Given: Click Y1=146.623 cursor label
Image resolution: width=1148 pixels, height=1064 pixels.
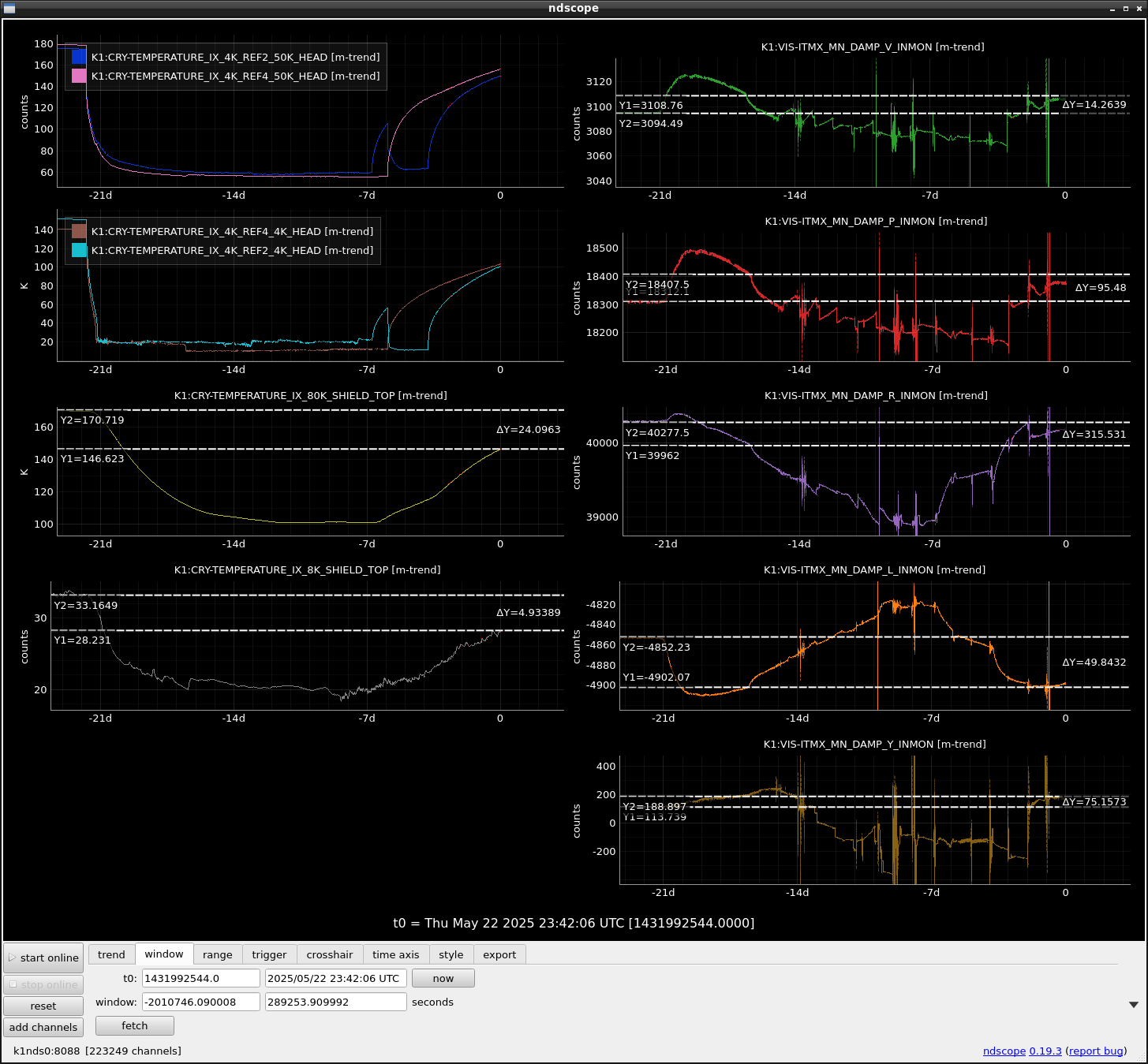Looking at the screenshot, I should pyautogui.click(x=92, y=458).
